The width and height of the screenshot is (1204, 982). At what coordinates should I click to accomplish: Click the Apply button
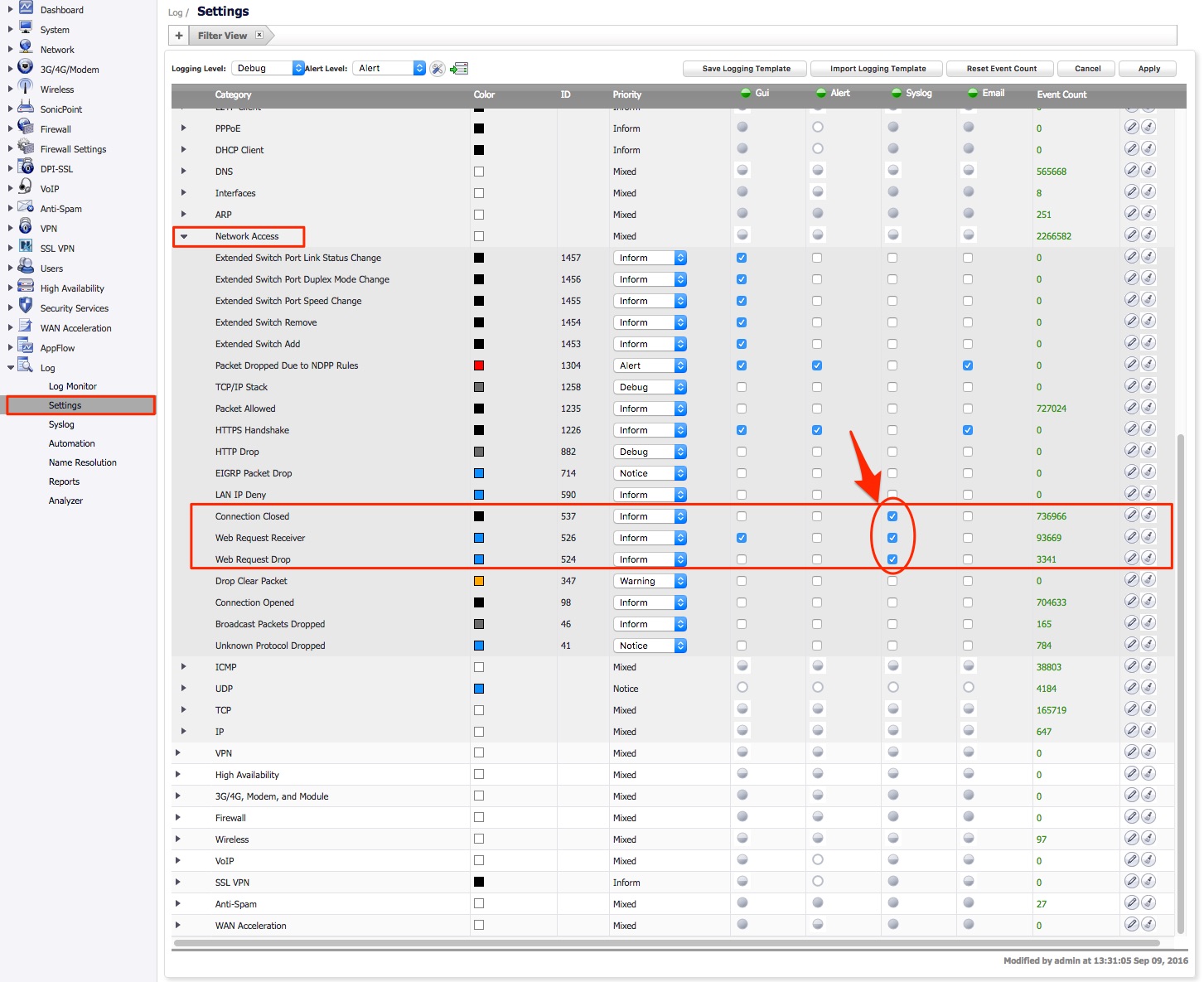click(1148, 69)
